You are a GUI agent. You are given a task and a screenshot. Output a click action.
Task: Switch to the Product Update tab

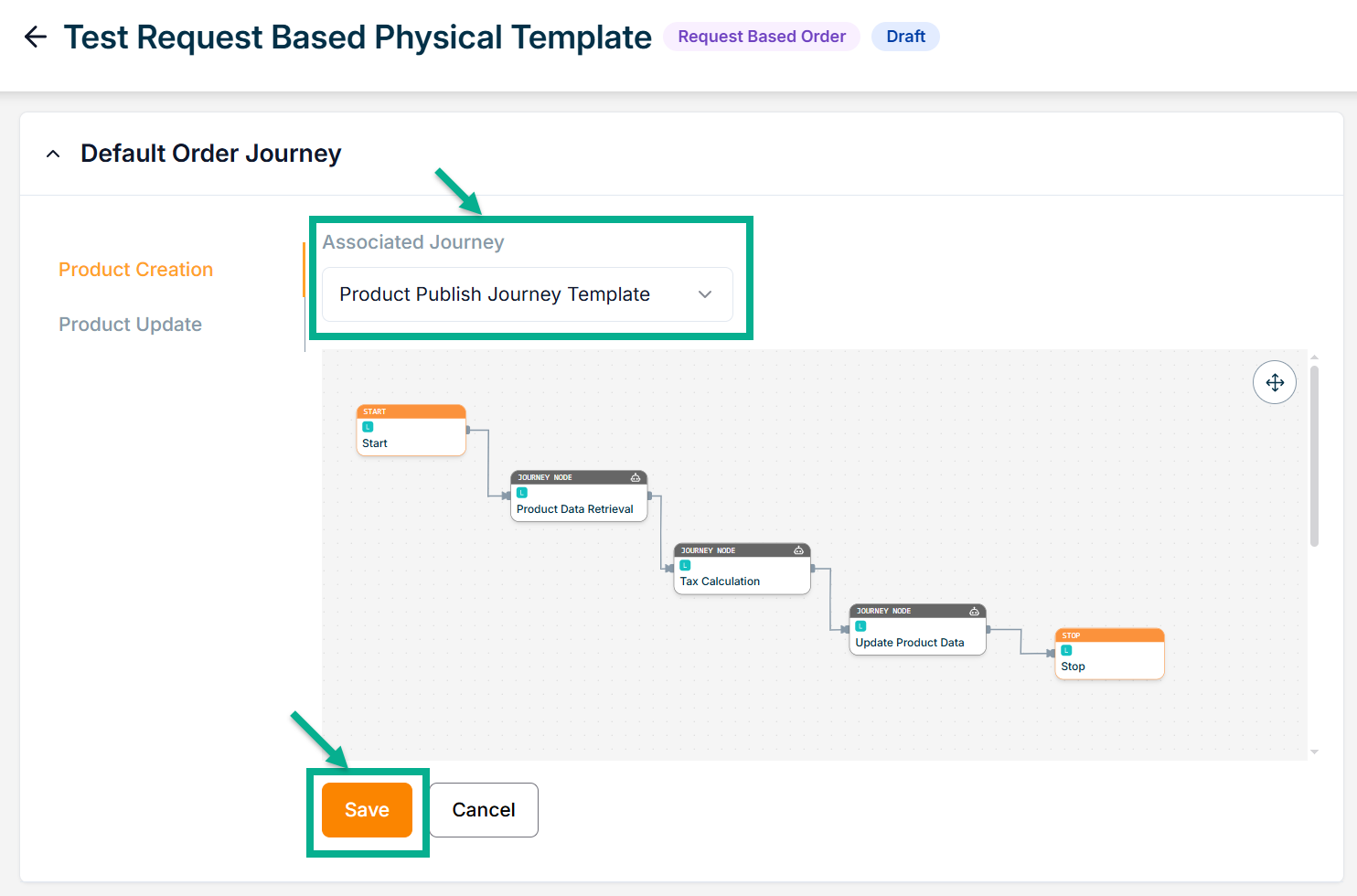coord(130,325)
